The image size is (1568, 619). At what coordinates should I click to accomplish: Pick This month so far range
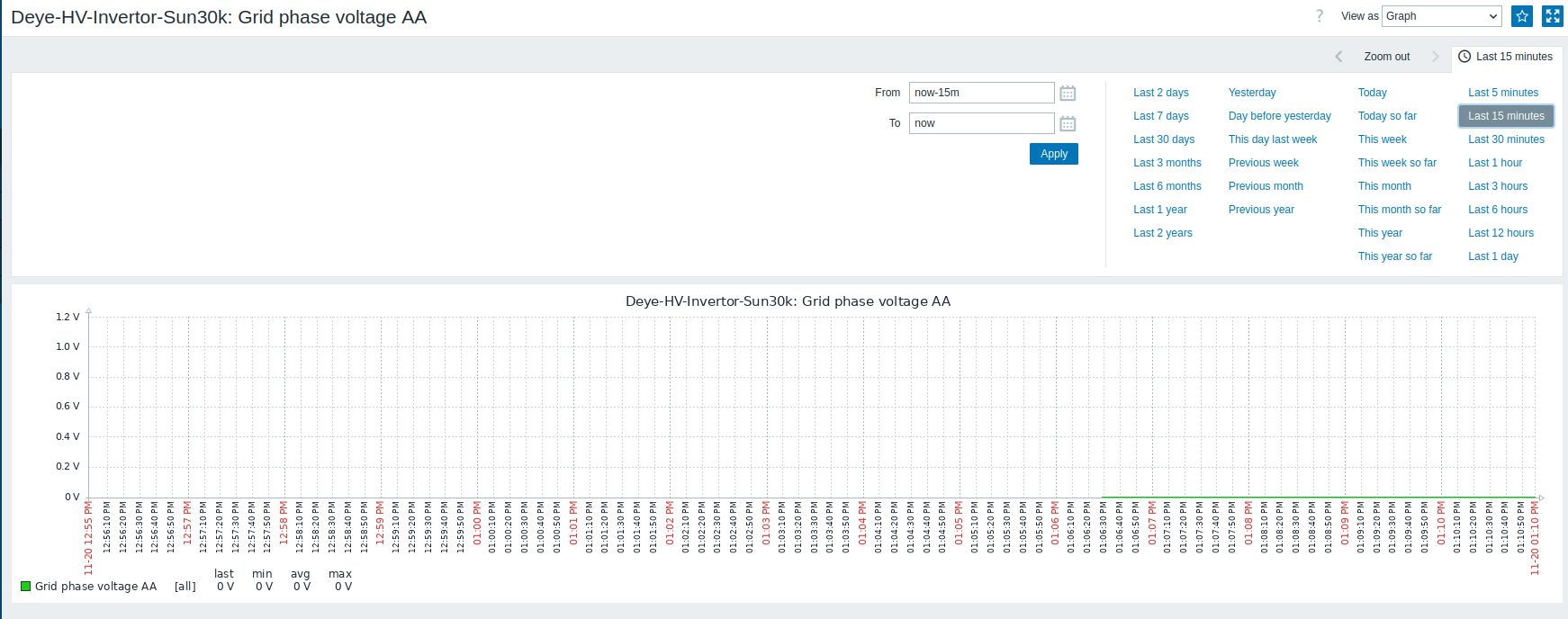point(1399,210)
